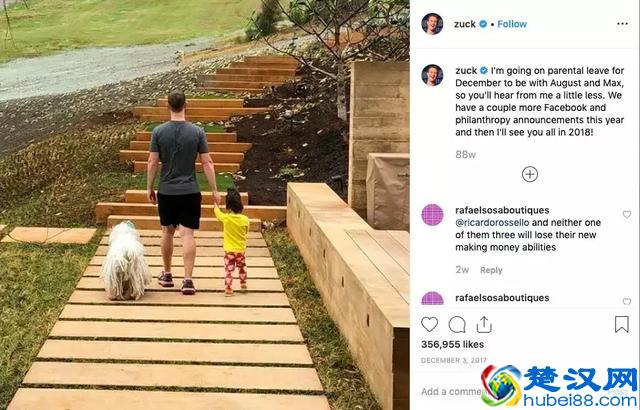Click zuck avatar beside caption
Viewport: 640px width, 410px height.
(x=432, y=75)
